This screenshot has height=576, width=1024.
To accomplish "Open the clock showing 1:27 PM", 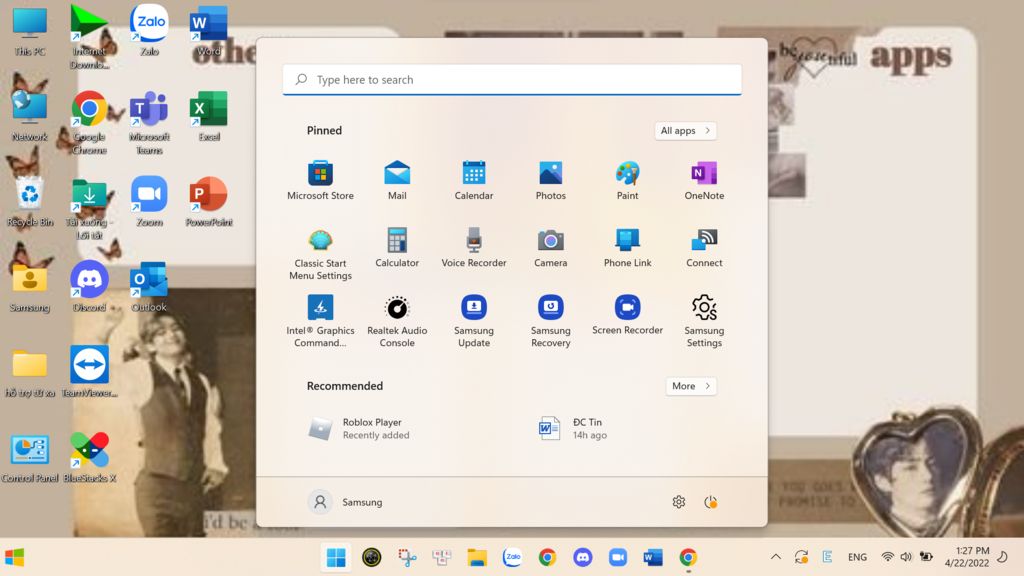I will 967,557.
